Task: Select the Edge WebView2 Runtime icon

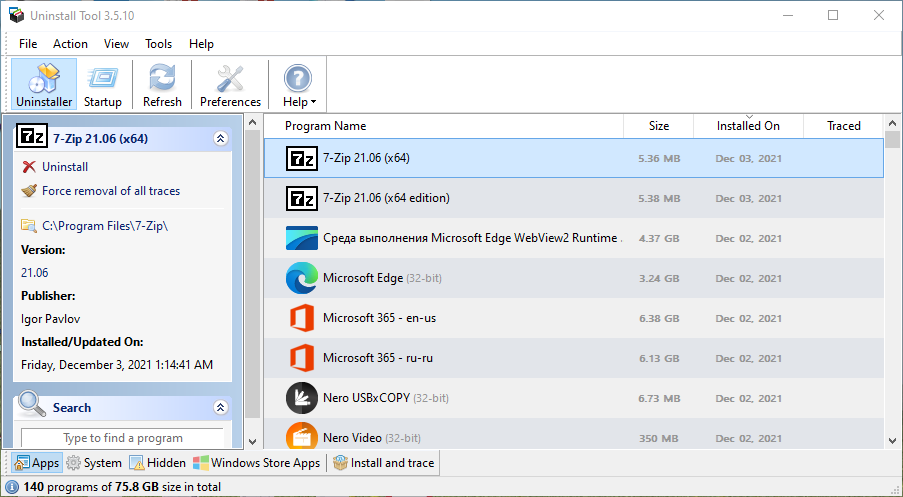Action: (x=302, y=238)
